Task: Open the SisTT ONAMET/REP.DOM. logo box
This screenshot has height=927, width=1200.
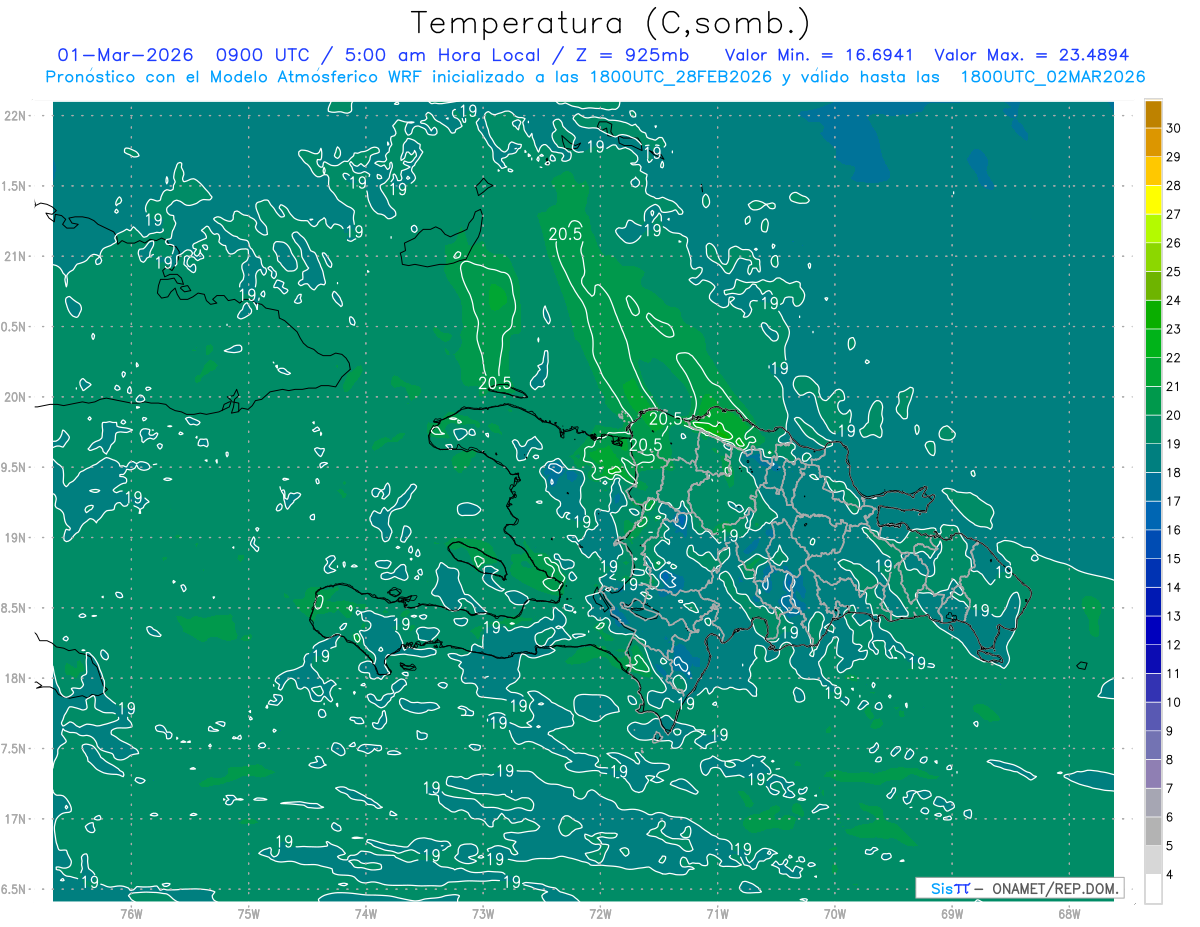Action: [1019, 888]
